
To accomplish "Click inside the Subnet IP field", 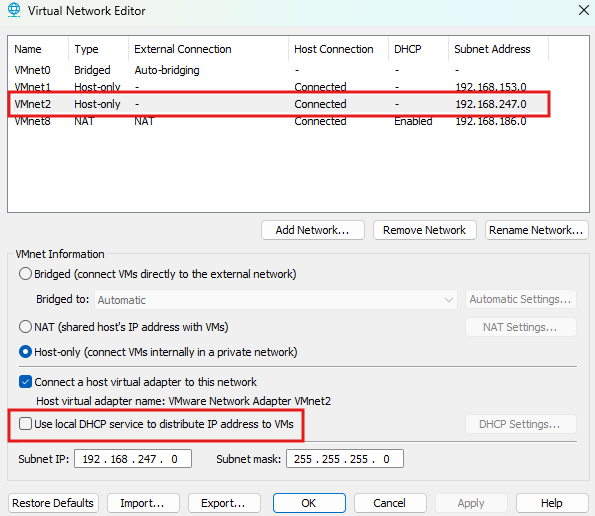I will pos(133,459).
